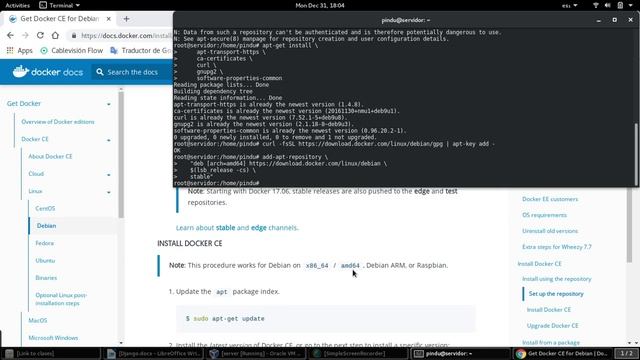The width and height of the screenshot is (640, 360).
Task: Collapse the Linux sidebar section
Action: pos(109,192)
